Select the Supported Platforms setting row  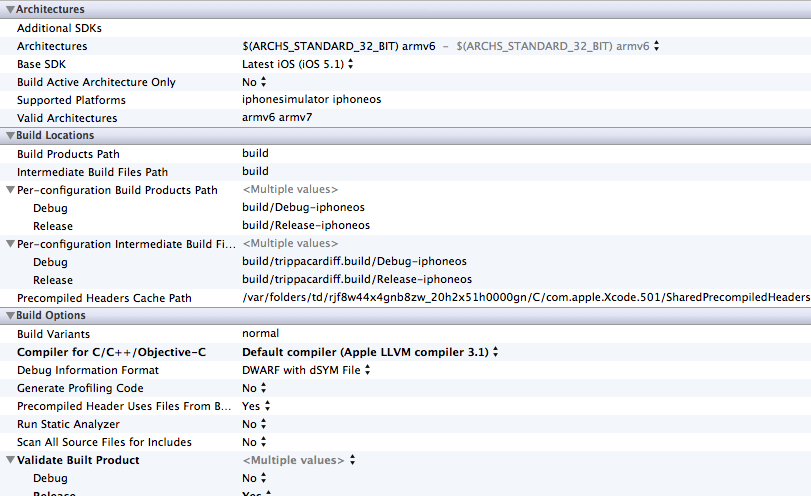(71, 100)
